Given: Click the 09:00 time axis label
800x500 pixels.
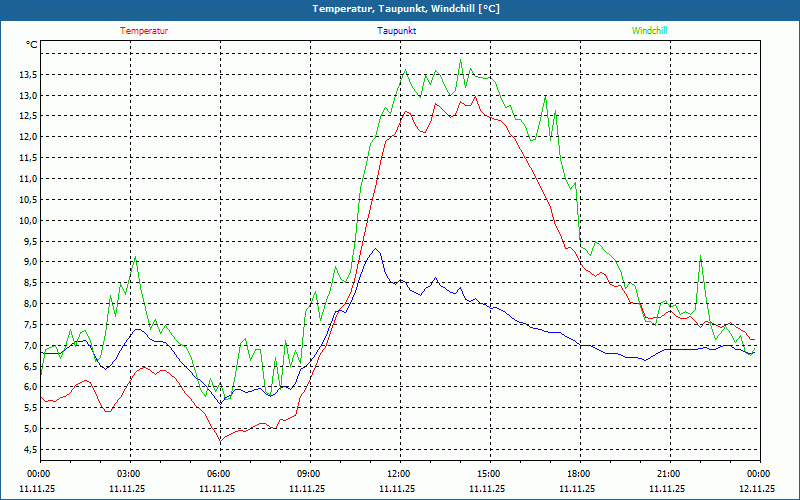Looking at the screenshot, I should (x=310, y=474).
